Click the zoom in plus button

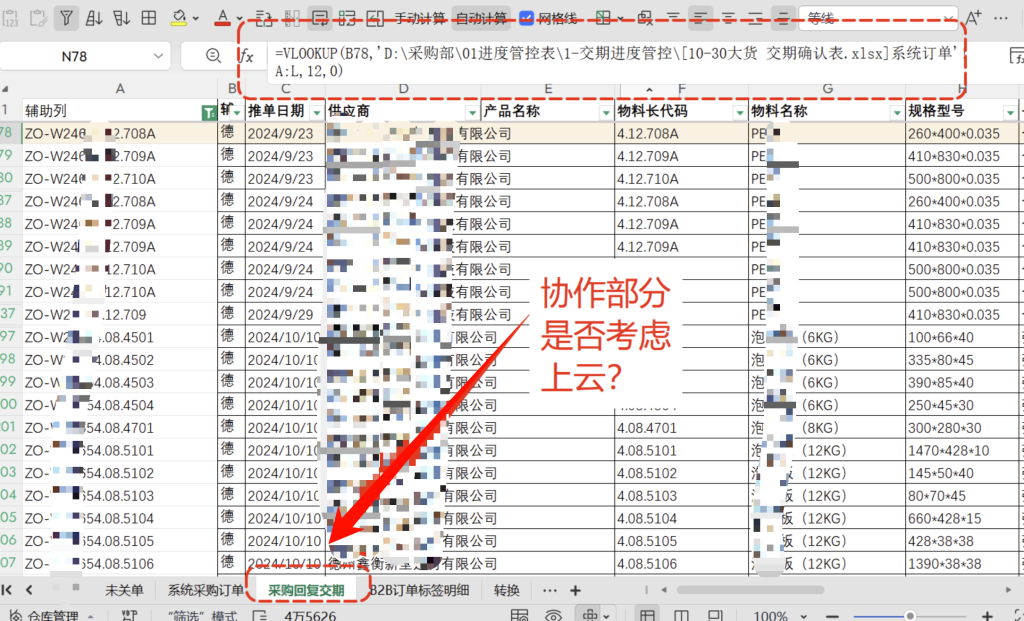[x=987, y=615]
